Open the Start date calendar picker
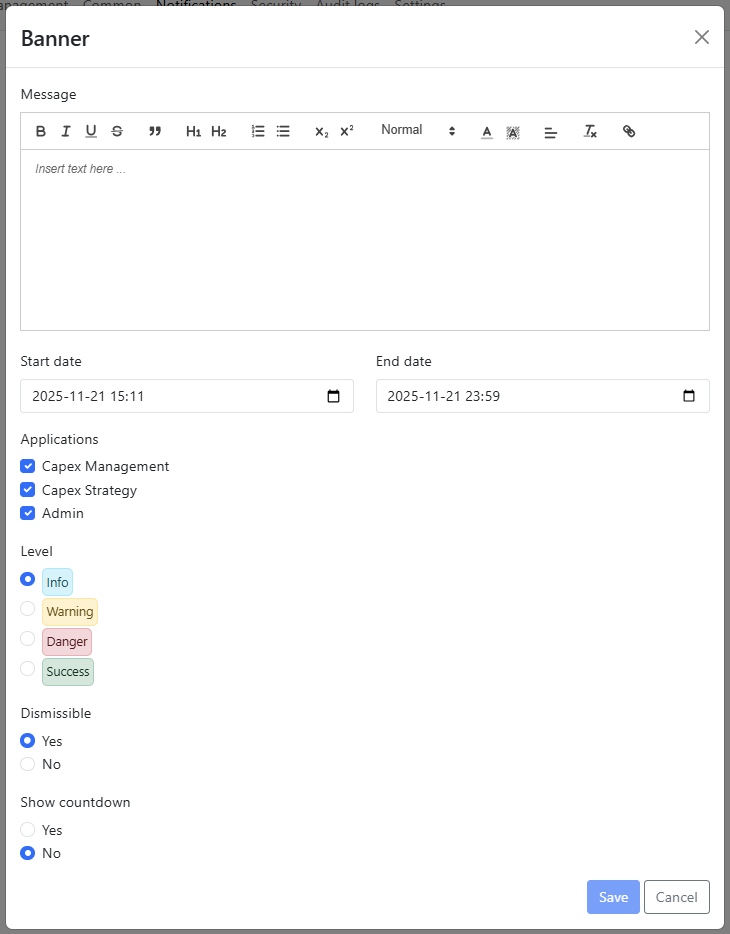This screenshot has width=730, height=934. (x=334, y=396)
